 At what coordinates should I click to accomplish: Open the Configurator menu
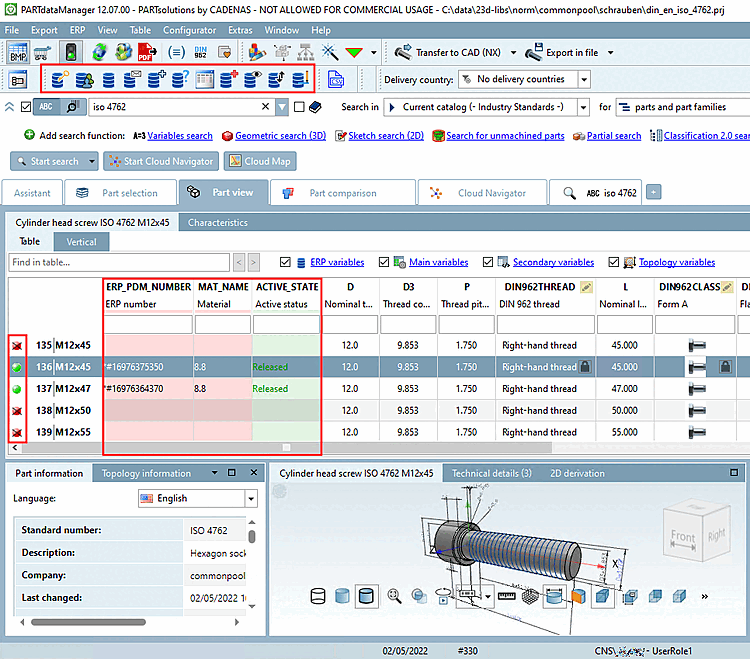coord(189,30)
